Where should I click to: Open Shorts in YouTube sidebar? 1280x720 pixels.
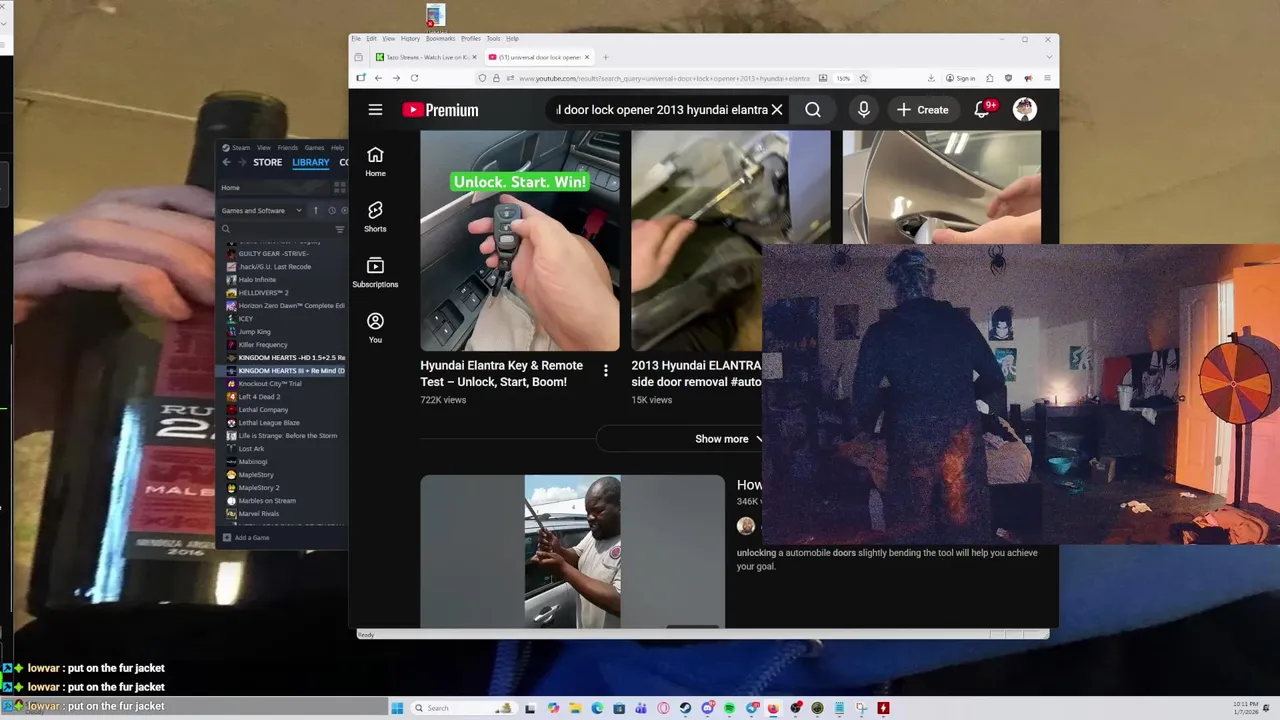(x=375, y=216)
